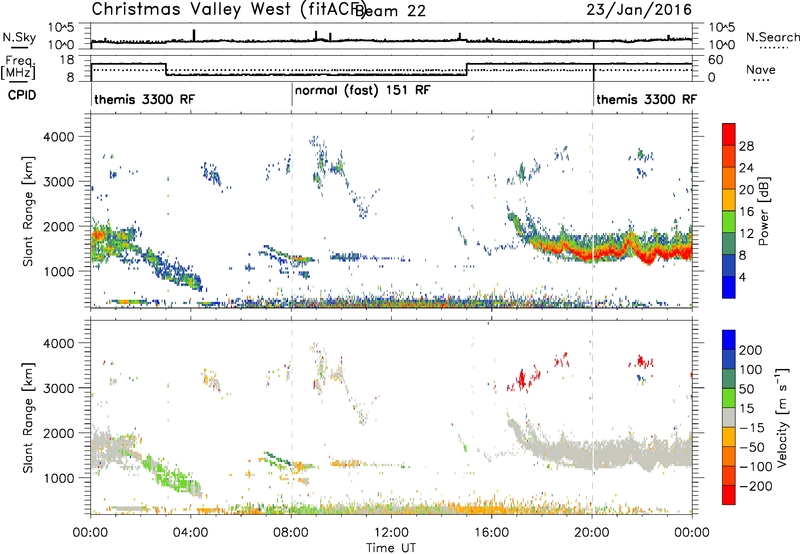800x554 pixels.
Task: Click the red negative-velocity echoes near 17:00
Action: 522,380
